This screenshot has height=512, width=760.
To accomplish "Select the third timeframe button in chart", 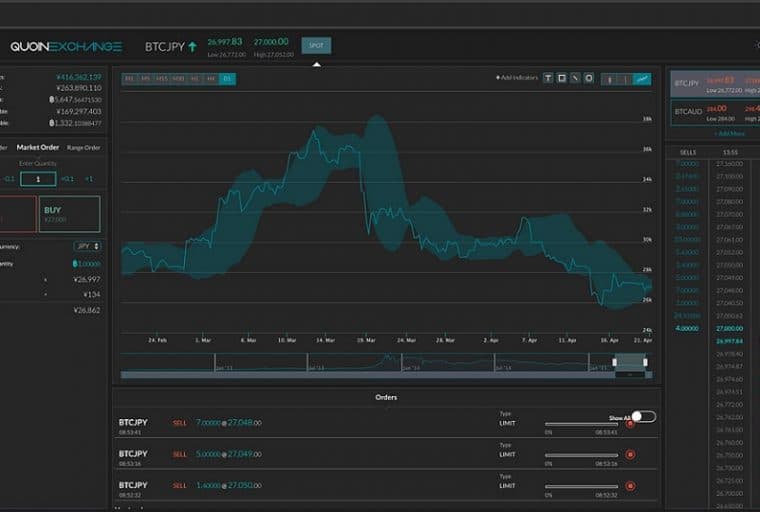I will [x=161, y=79].
